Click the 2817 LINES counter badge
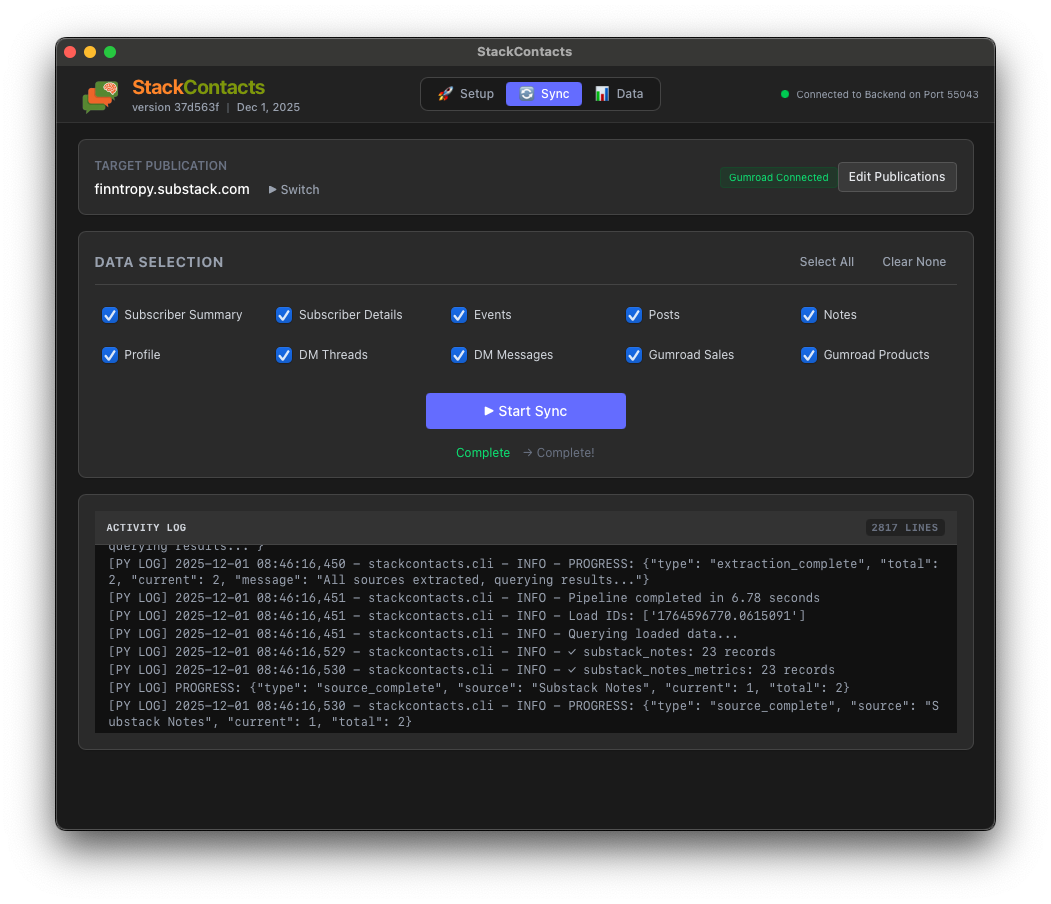 904,527
